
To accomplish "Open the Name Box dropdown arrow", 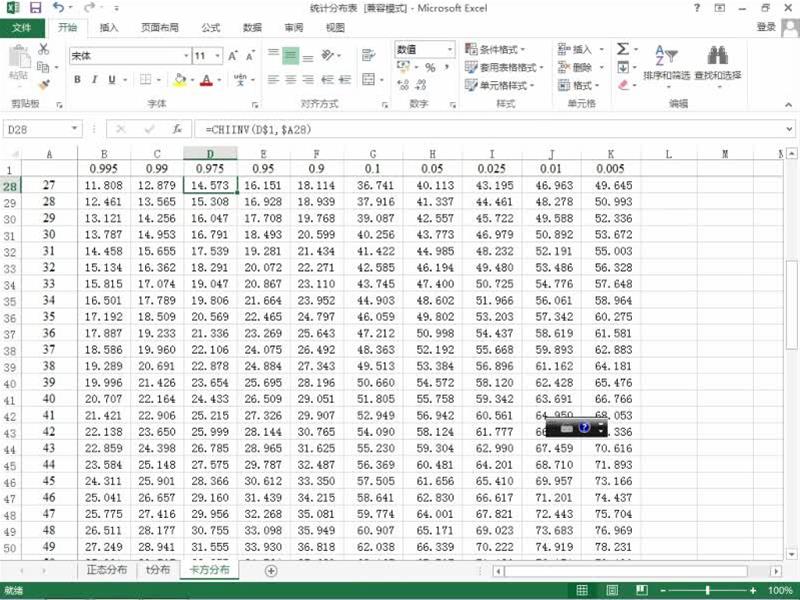I will pos(76,129).
